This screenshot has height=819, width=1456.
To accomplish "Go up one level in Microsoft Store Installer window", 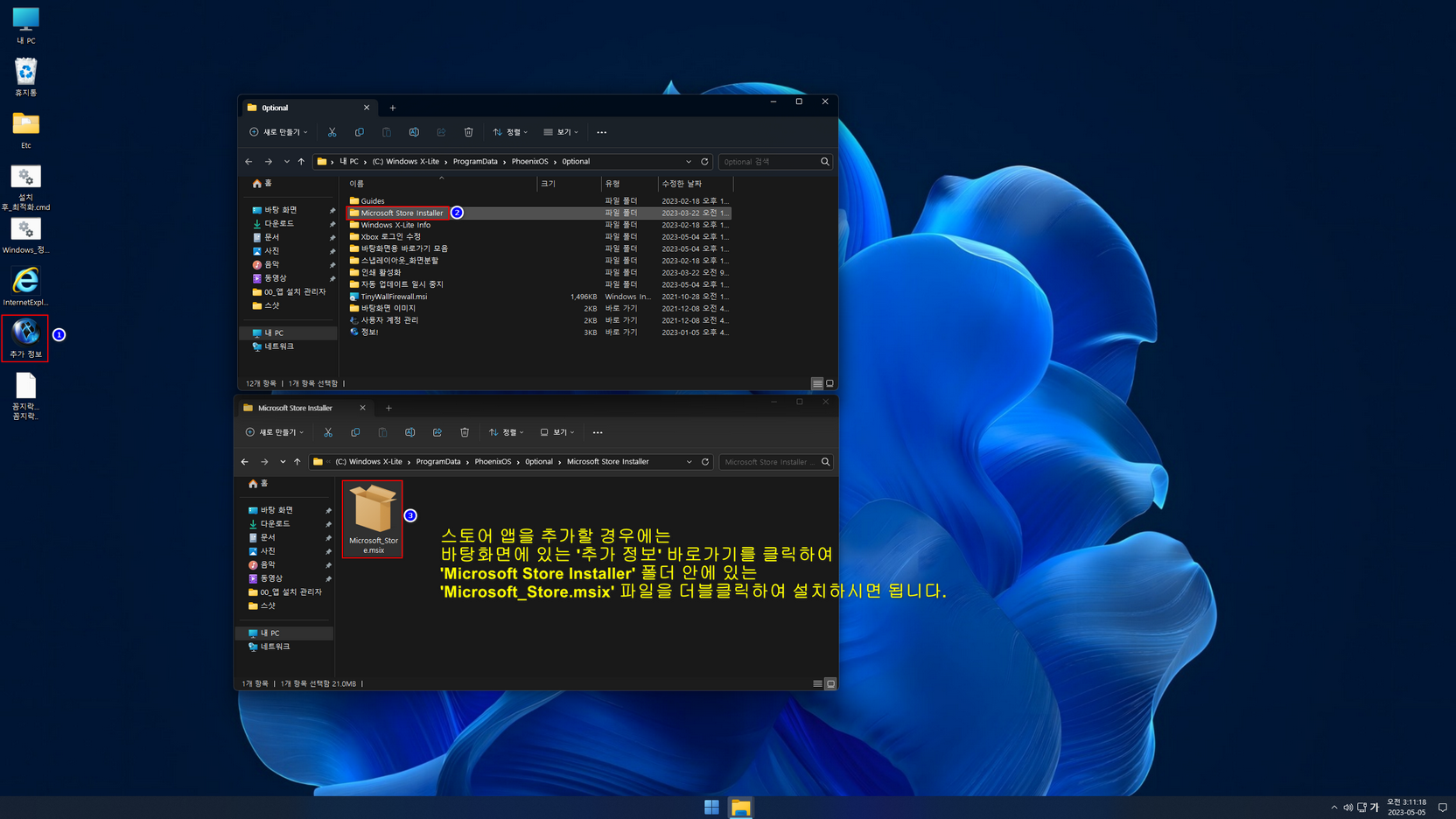I will point(297,462).
